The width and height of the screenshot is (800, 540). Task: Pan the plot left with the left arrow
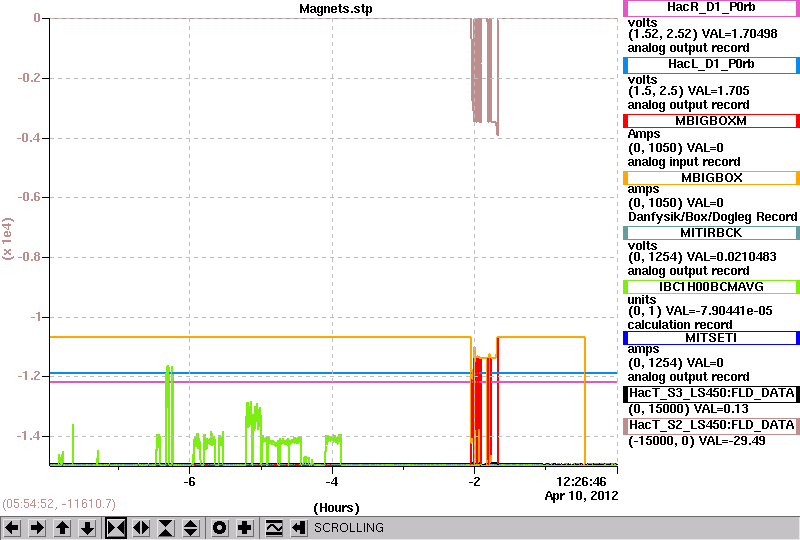[x=12, y=528]
